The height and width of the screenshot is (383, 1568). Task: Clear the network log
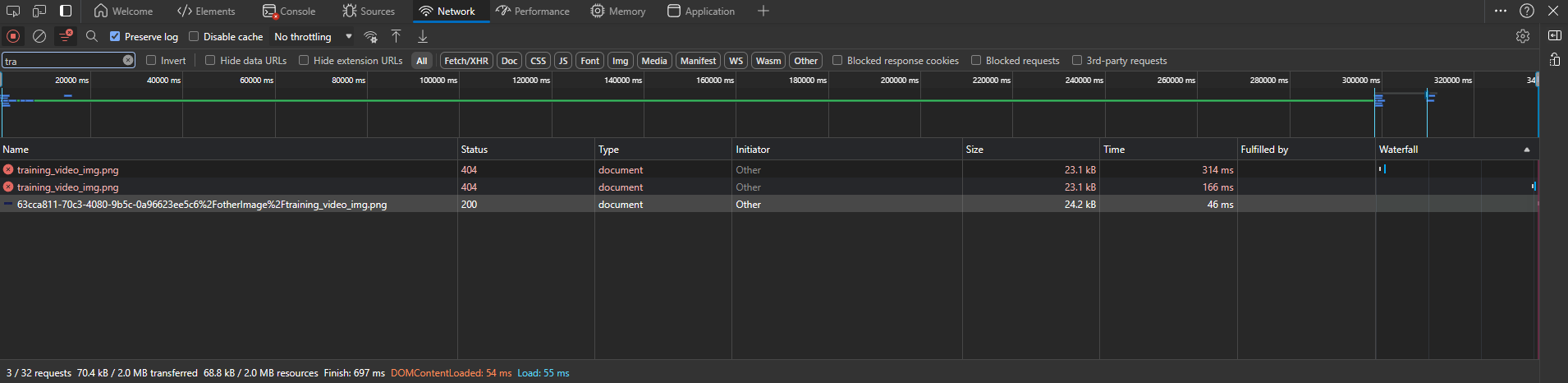coord(39,36)
